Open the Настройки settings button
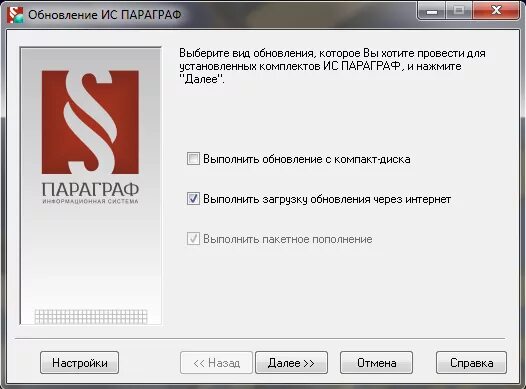Image resolution: width=526 pixels, height=389 pixels. [80, 363]
